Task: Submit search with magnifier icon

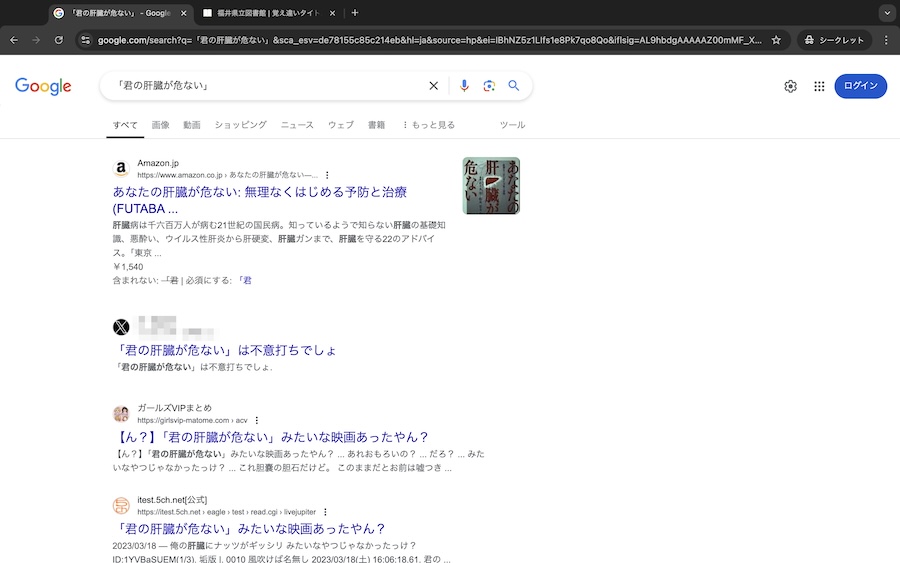Action: tap(514, 86)
